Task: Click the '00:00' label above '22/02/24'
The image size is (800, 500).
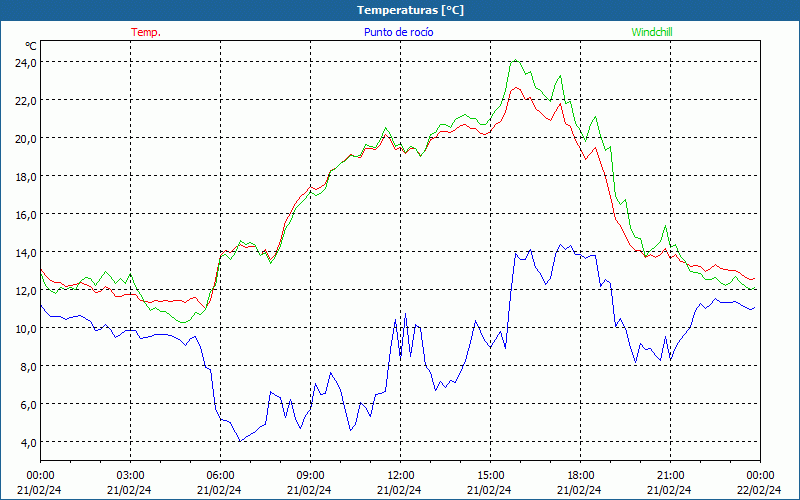Action: click(x=760, y=476)
